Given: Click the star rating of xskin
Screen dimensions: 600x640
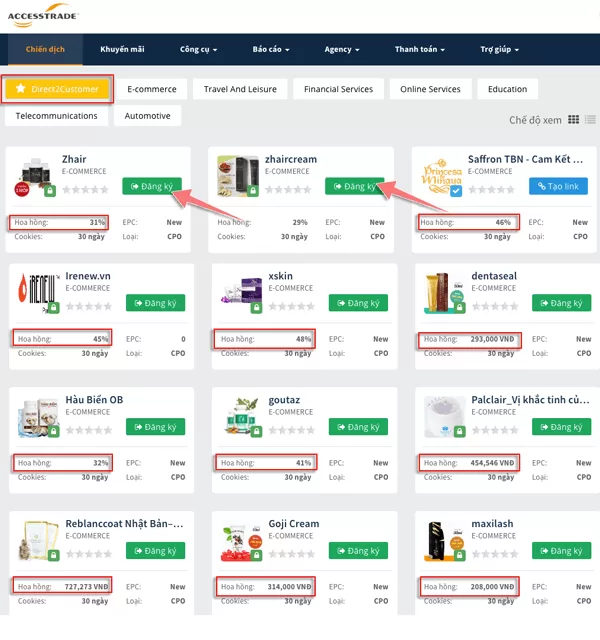Looking at the screenshot, I should click(292, 306).
